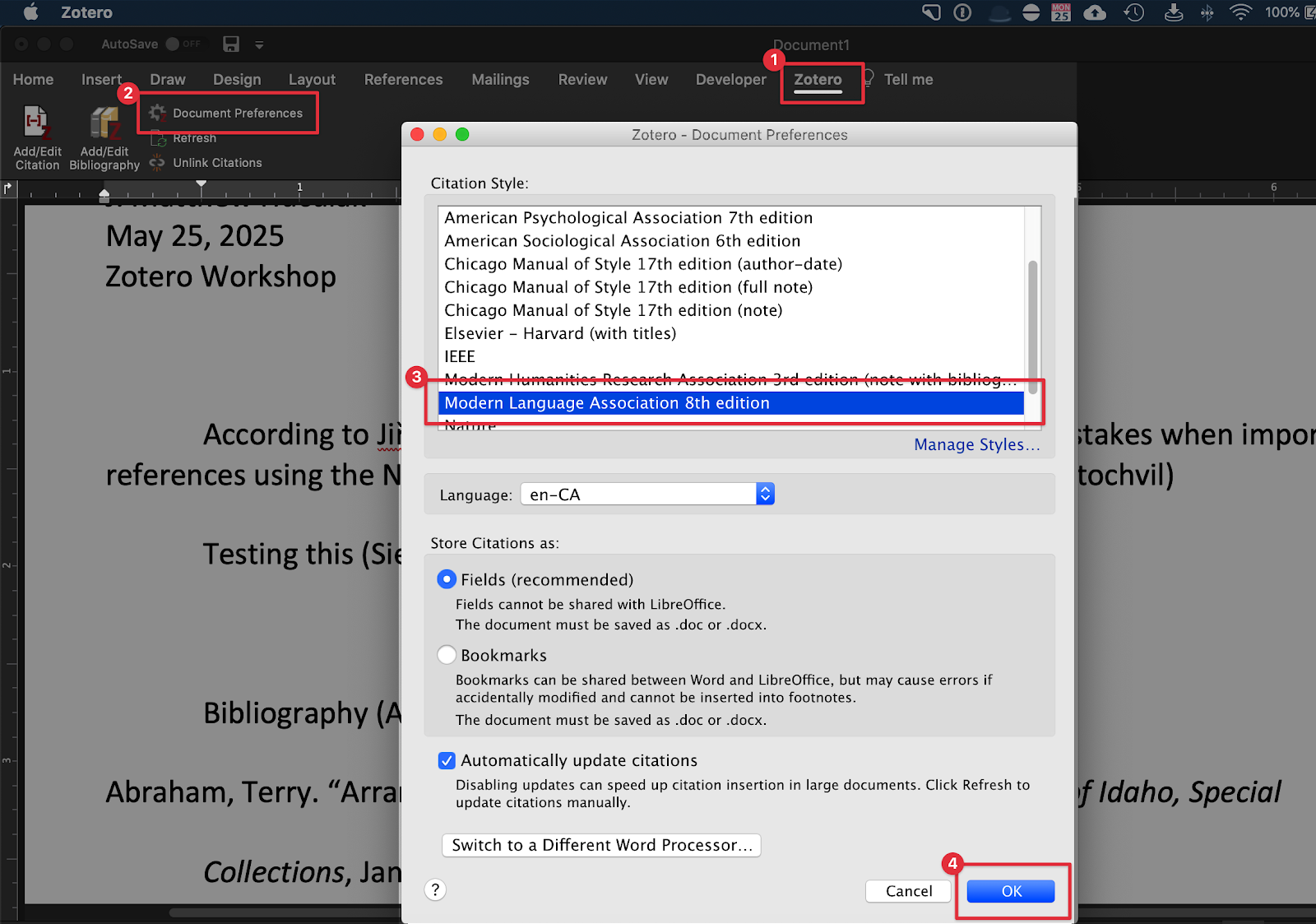This screenshot has width=1316, height=924.
Task: Click the tag-shaped menu bar icon
Action: 931,12
